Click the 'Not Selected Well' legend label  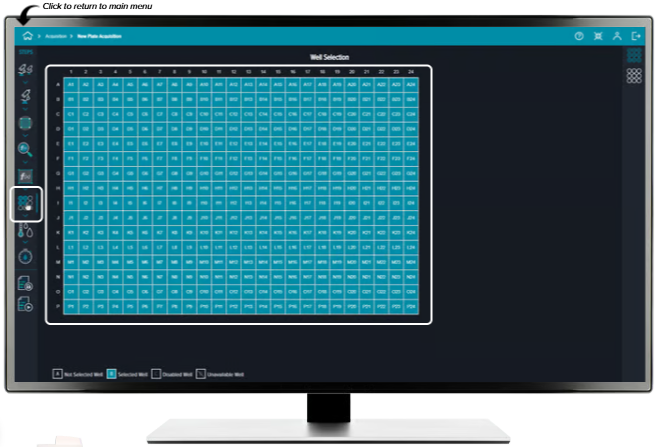84,374
